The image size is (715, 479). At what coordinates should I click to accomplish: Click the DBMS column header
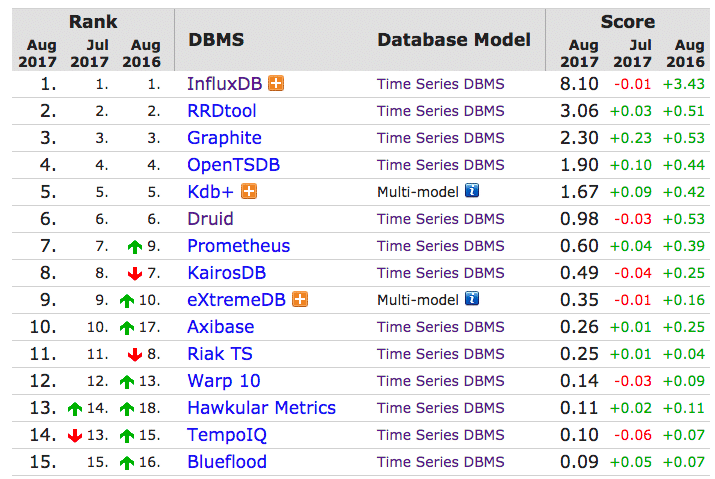pyautogui.click(x=216, y=40)
